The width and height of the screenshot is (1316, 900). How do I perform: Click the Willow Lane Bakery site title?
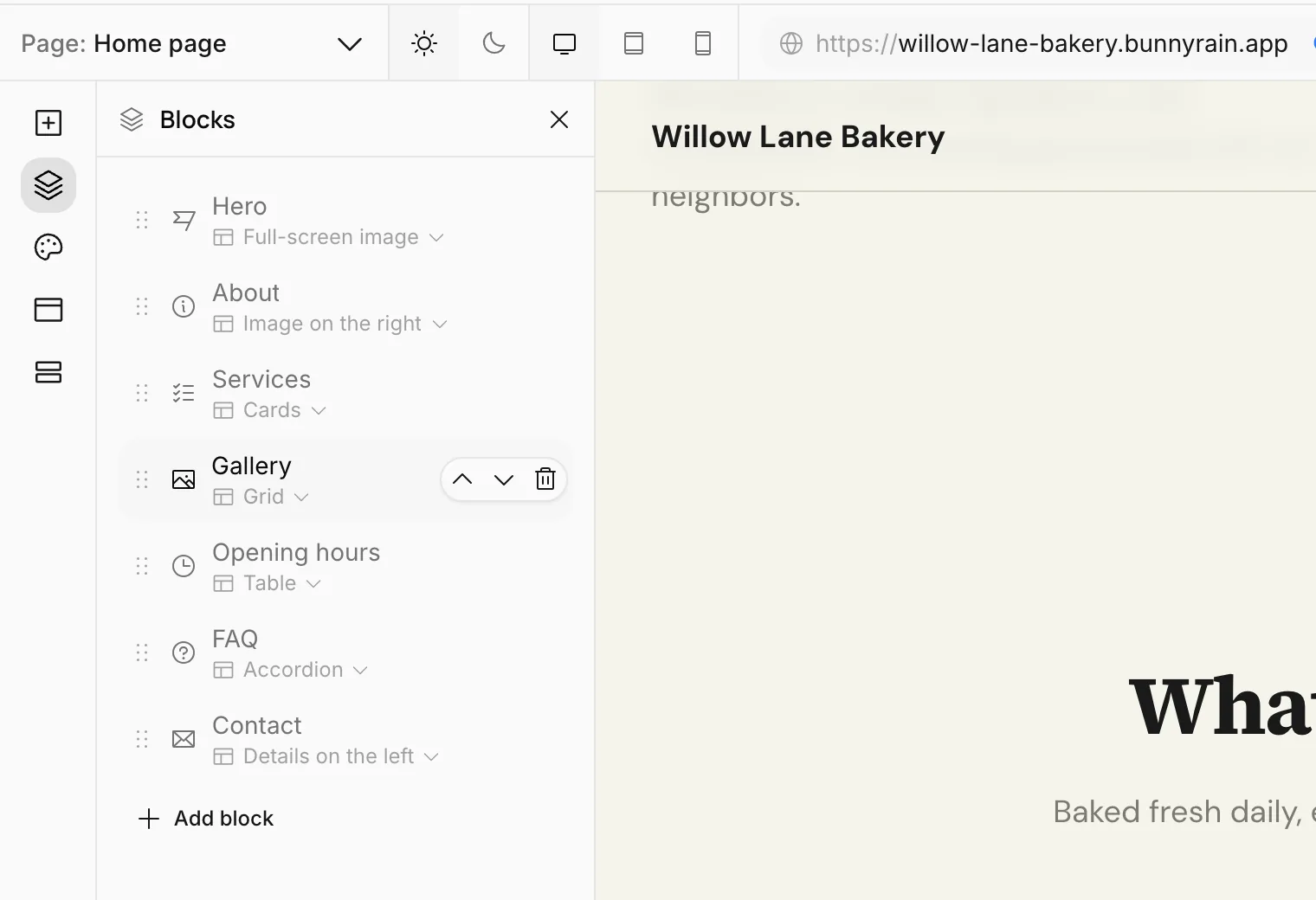(798, 137)
